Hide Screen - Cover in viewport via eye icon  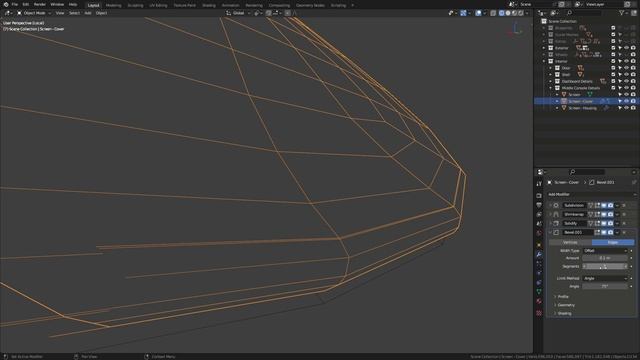[x=627, y=101]
